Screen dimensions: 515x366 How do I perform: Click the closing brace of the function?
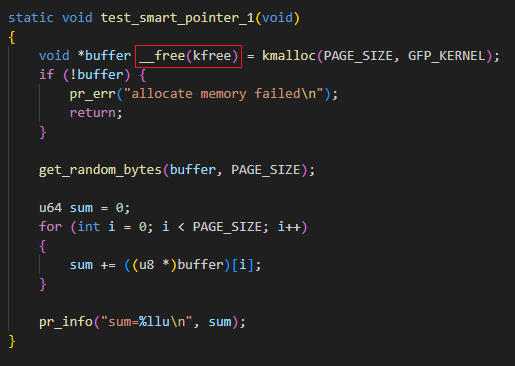click(x=12, y=341)
